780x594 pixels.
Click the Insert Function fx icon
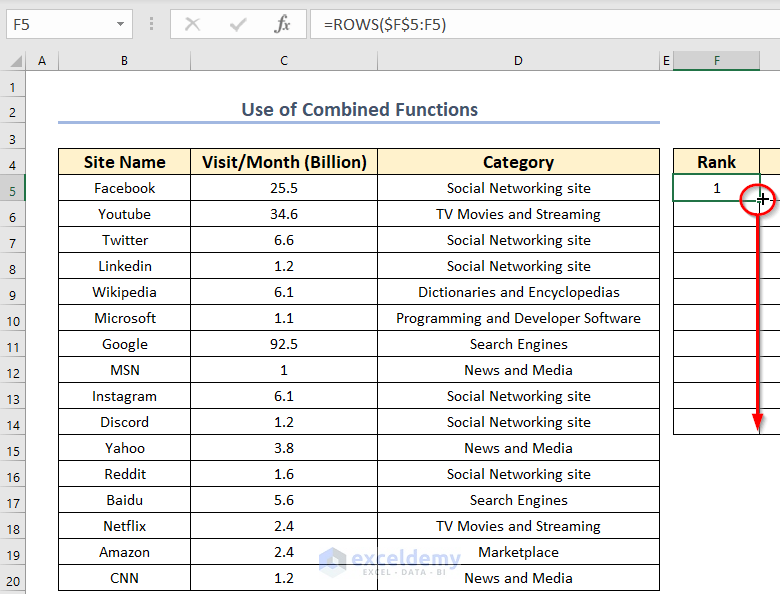(x=283, y=25)
